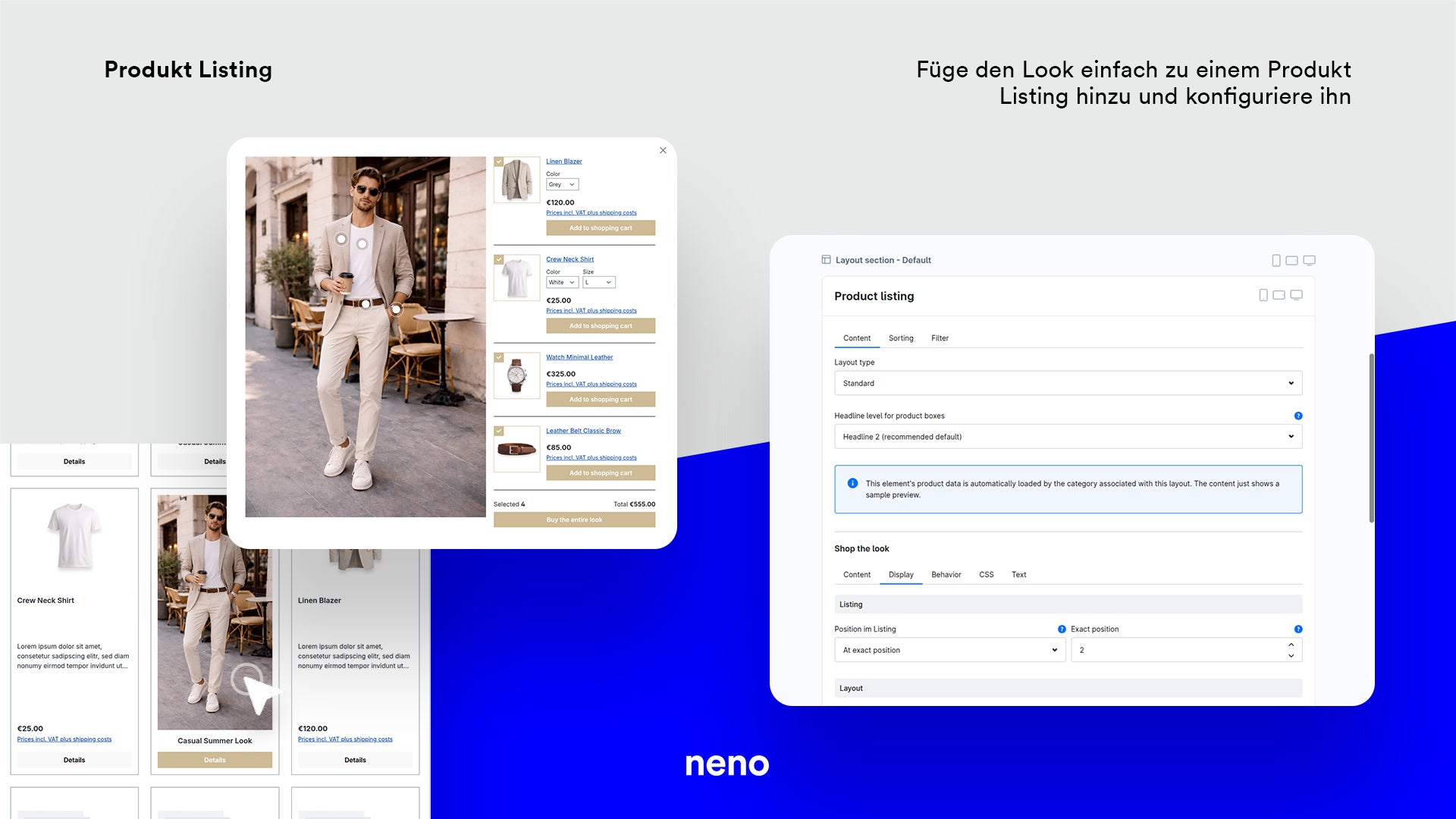Click hotspot marker on the belt buckle
The image size is (1456, 819).
coord(366,303)
